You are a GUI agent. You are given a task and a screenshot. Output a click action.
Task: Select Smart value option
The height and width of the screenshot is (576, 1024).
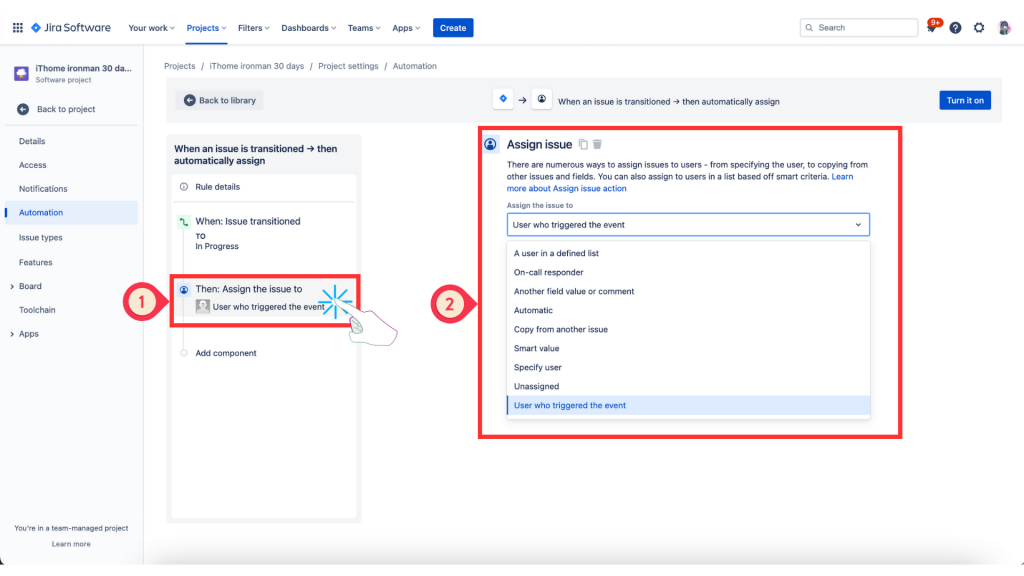tap(688, 348)
